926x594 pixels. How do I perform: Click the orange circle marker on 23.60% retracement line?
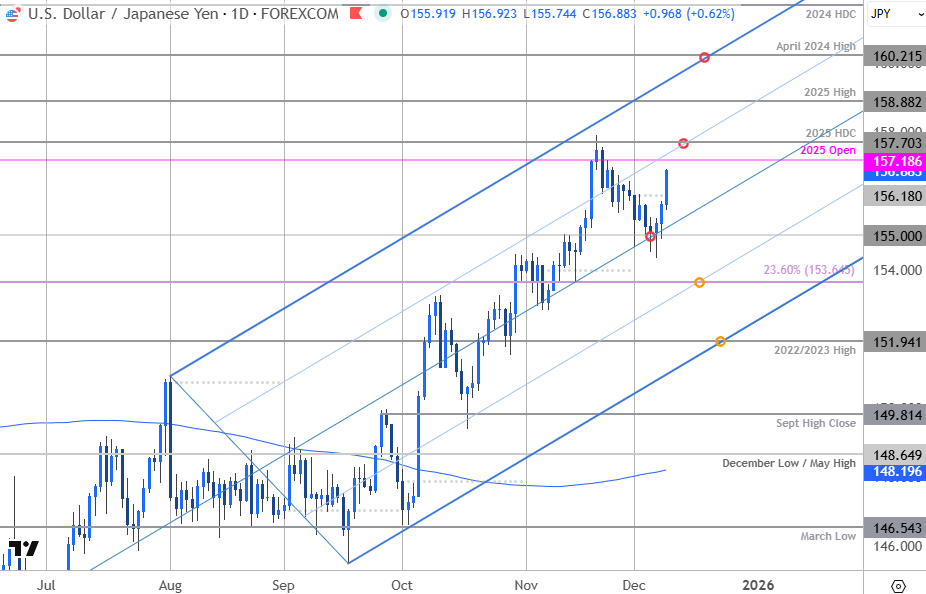point(698,281)
